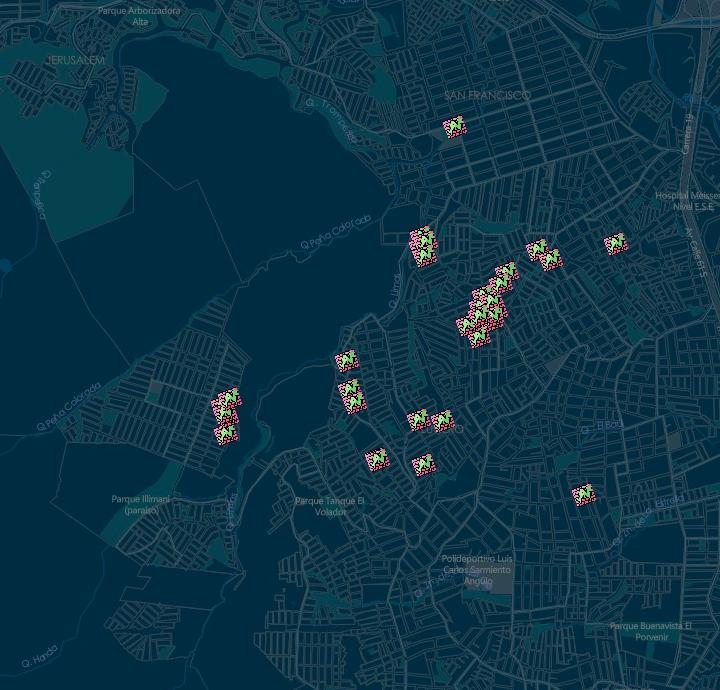Click the marker below the San Francisco label
720x690 pixels.
(455, 127)
